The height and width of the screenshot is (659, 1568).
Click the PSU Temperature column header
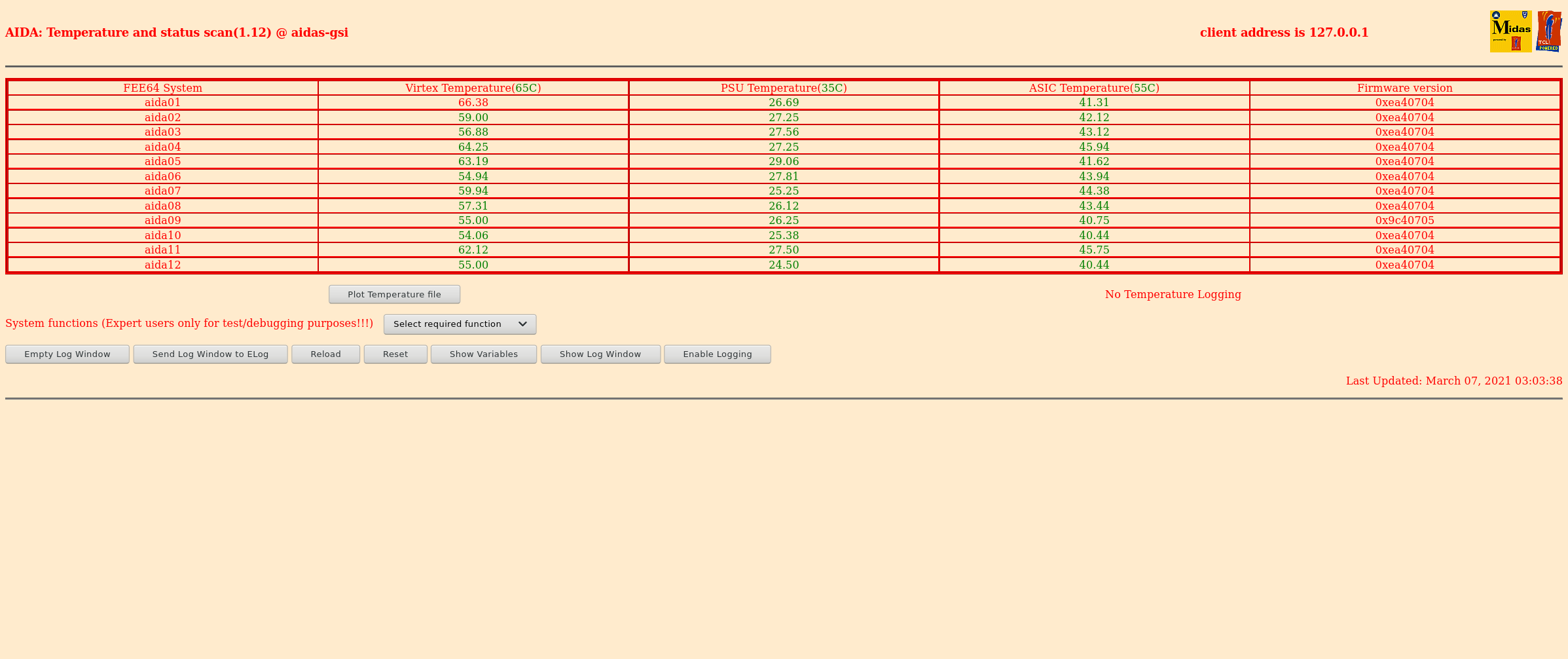[783, 88]
